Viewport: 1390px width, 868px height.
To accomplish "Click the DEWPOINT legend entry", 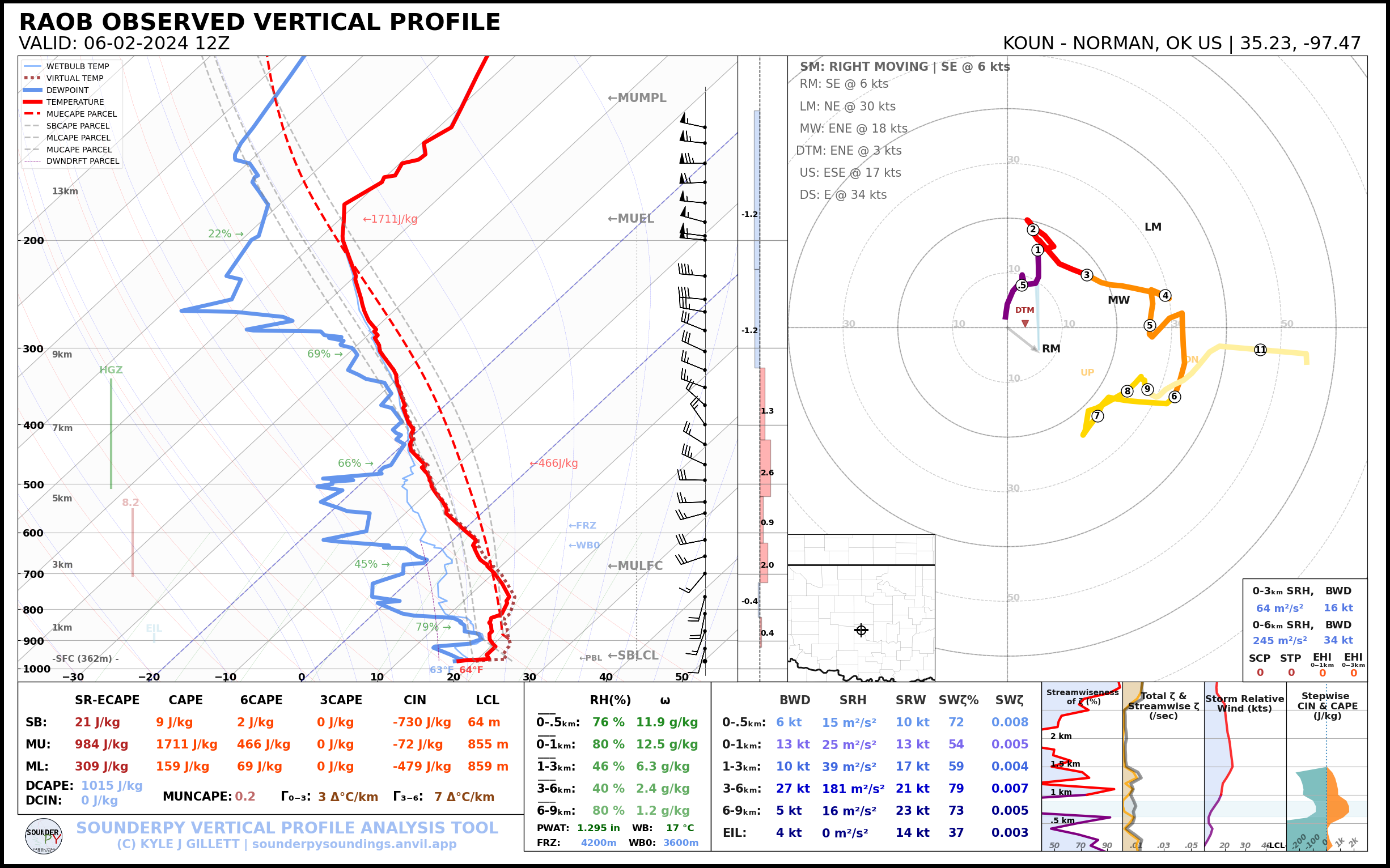I will tap(67, 90).
